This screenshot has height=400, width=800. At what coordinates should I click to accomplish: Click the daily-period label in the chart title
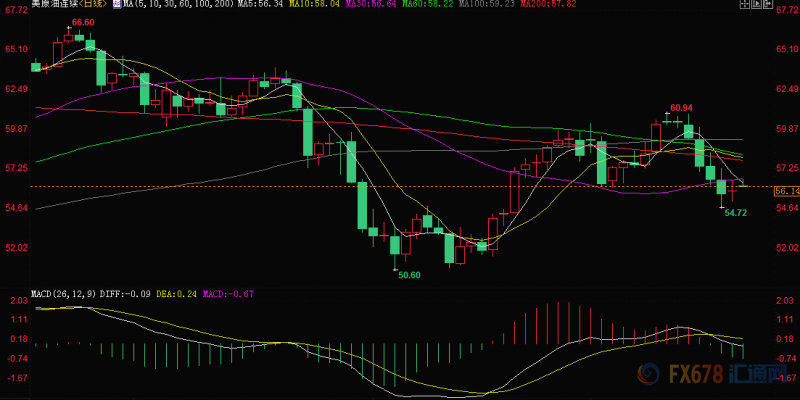click(92, 4)
